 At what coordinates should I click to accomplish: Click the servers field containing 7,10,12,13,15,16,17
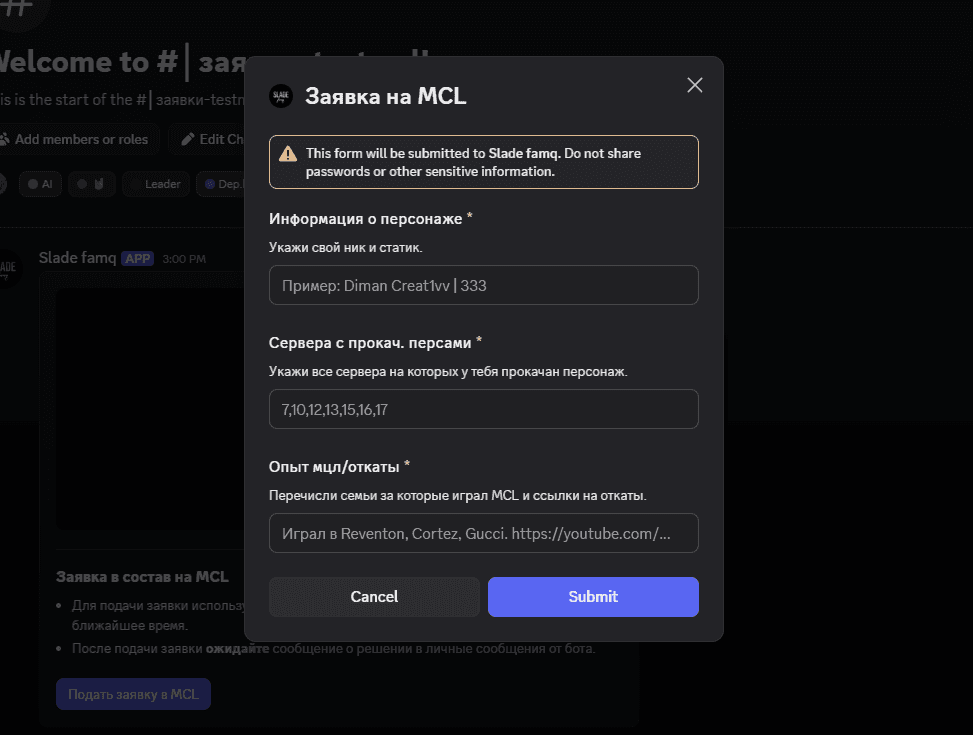[x=483, y=409]
